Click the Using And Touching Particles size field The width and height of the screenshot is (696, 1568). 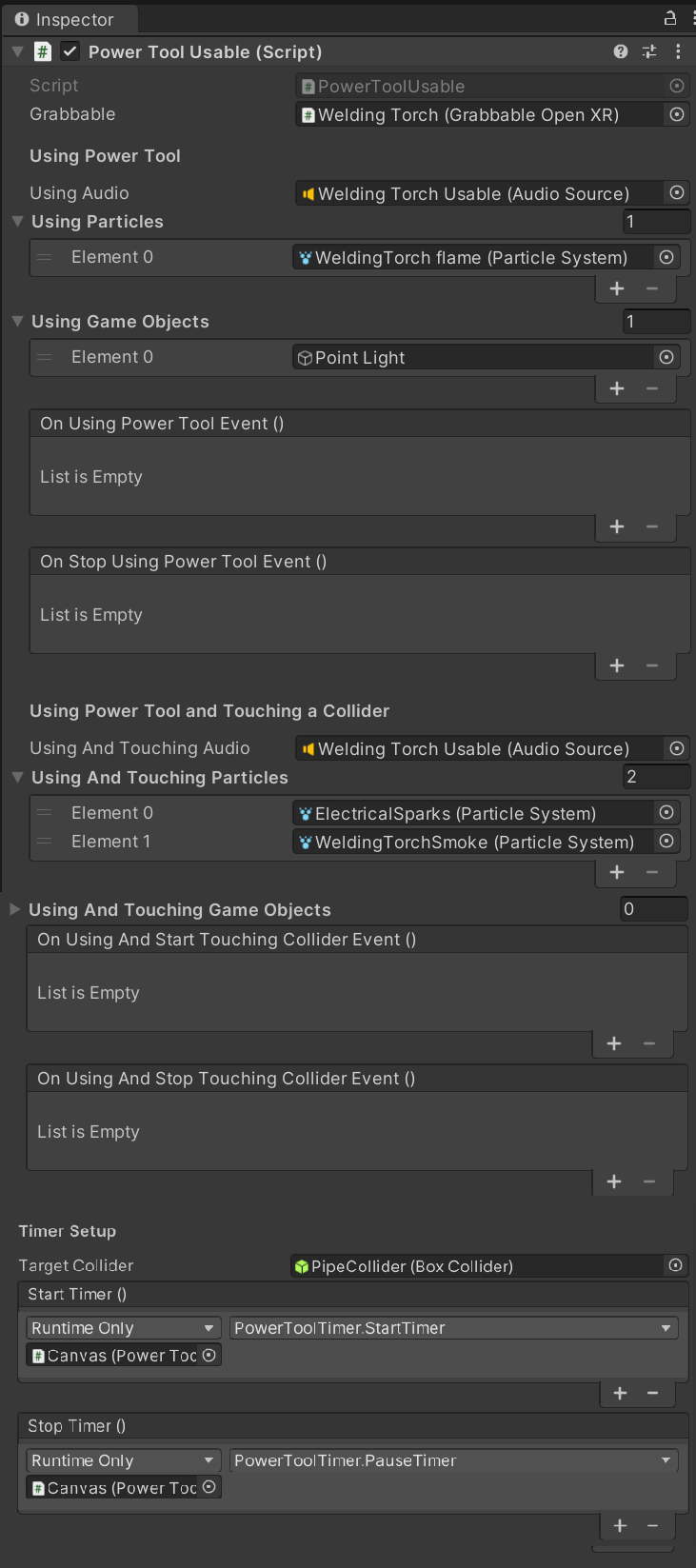(x=656, y=777)
